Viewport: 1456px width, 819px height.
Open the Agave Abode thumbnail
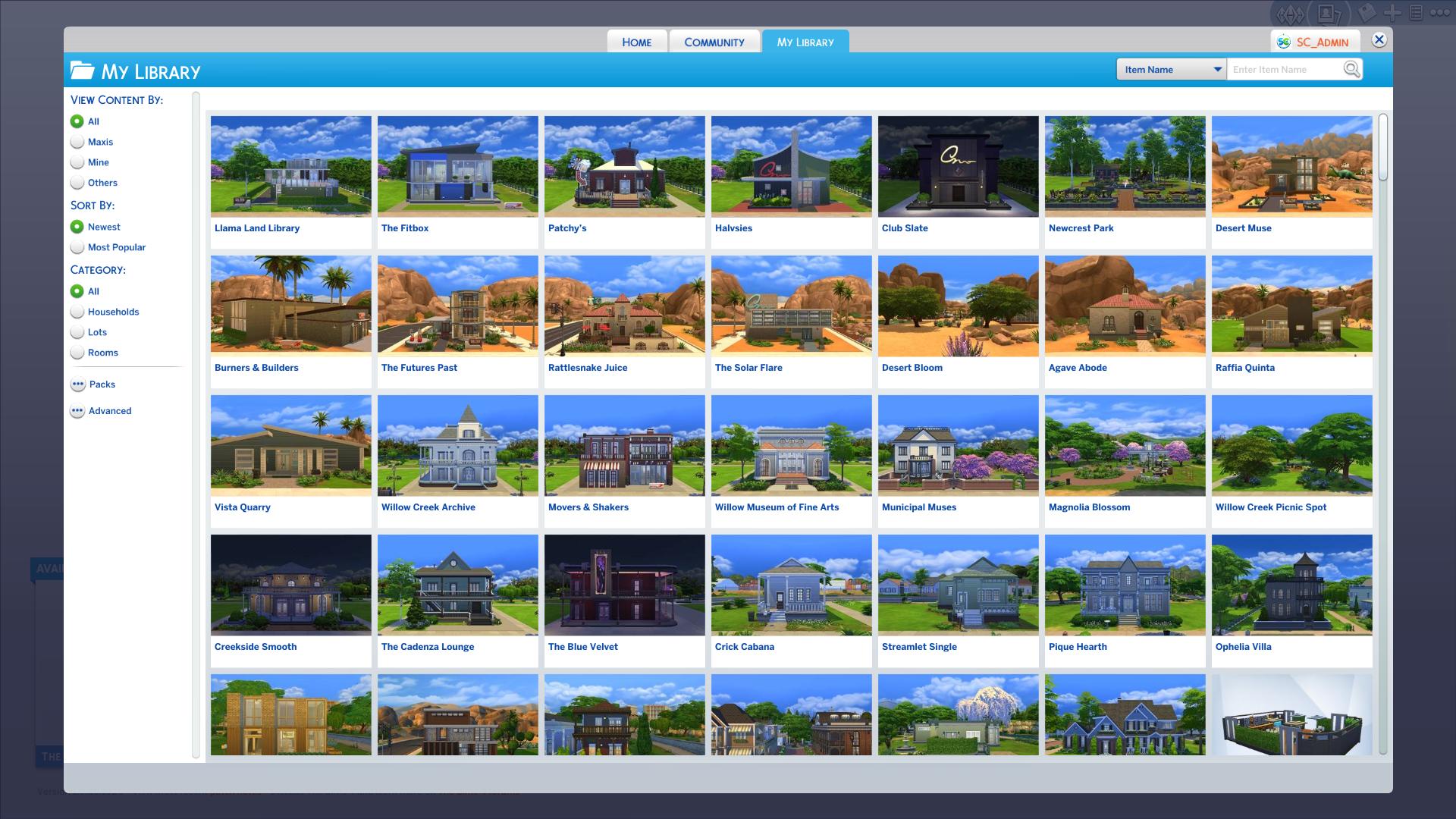point(1125,306)
